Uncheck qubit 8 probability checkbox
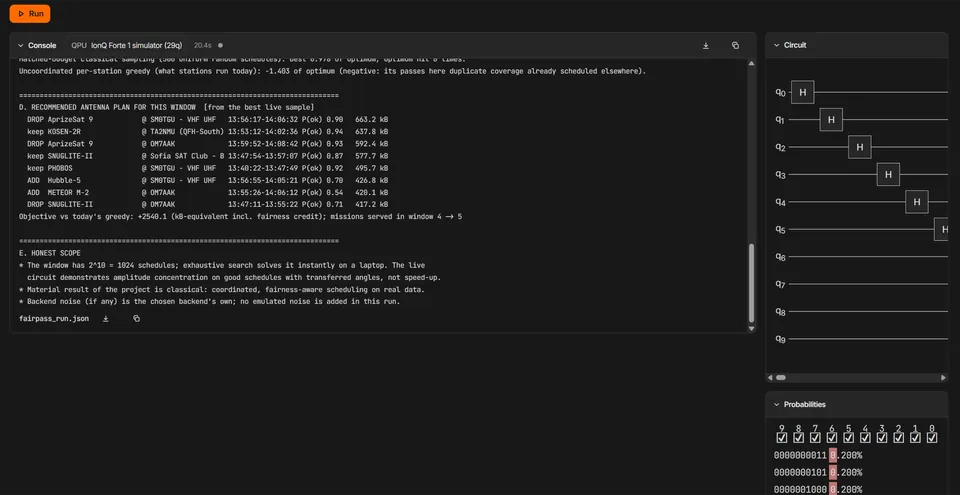This screenshot has width=960, height=495. [x=798, y=437]
